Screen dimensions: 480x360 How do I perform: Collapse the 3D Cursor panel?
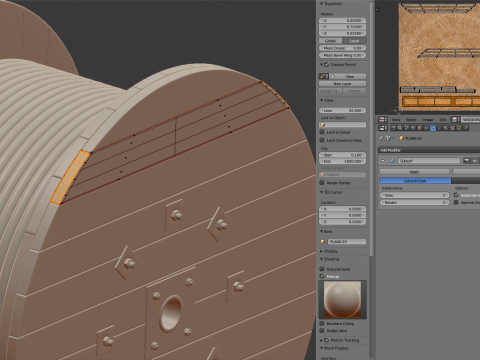point(322,192)
